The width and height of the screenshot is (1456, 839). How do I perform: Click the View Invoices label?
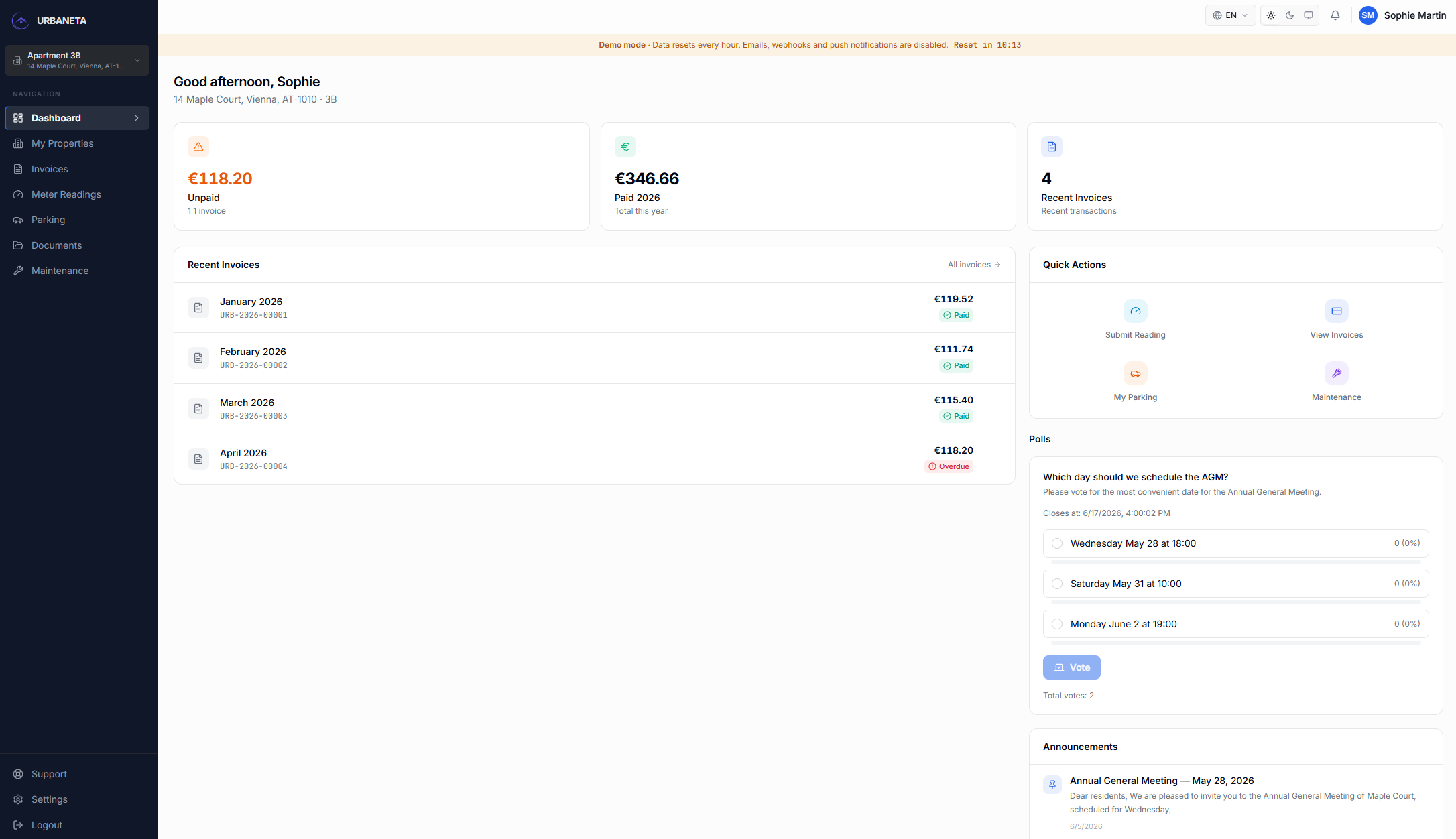tap(1337, 335)
